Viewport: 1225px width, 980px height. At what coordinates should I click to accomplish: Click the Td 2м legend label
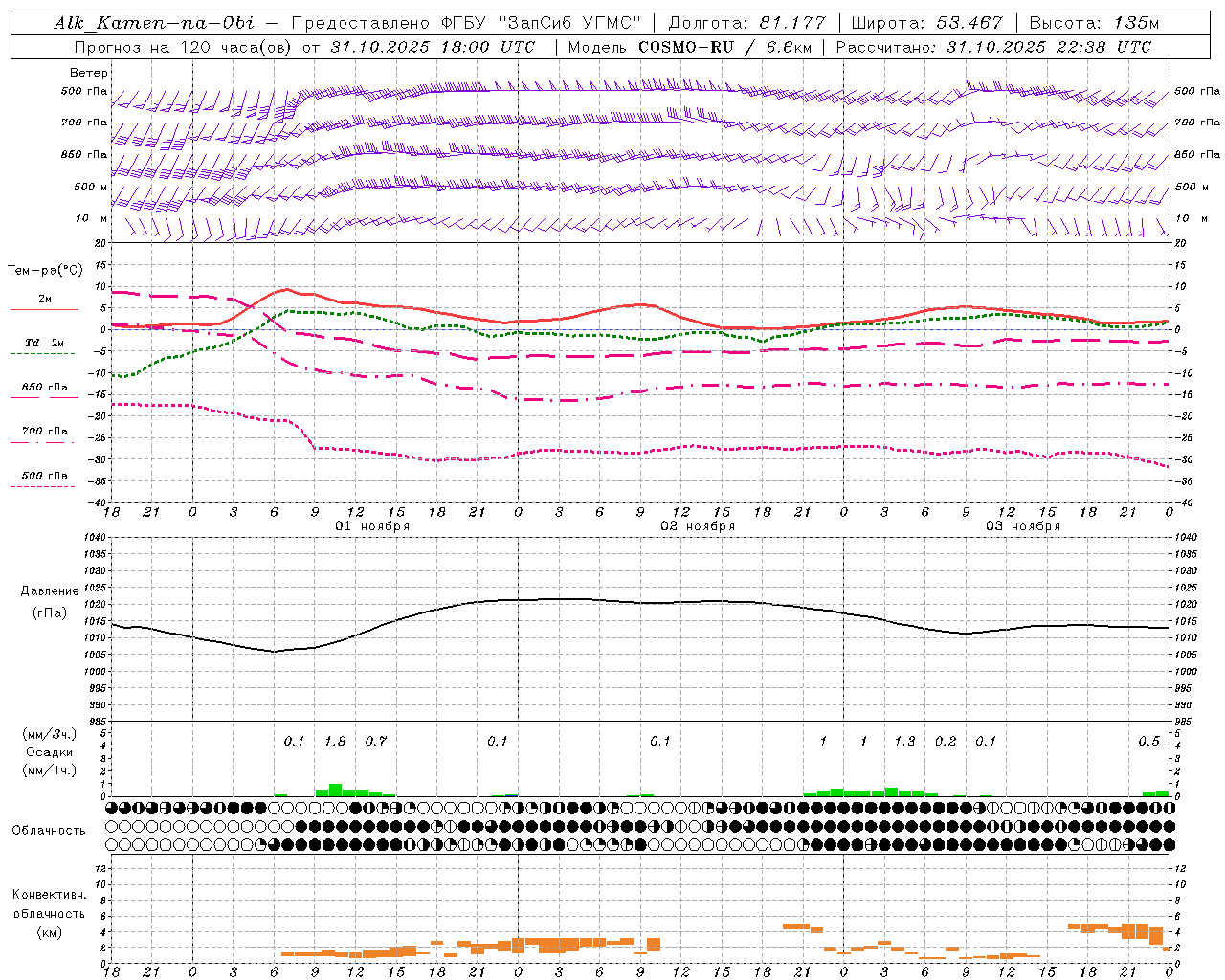[45, 342]
